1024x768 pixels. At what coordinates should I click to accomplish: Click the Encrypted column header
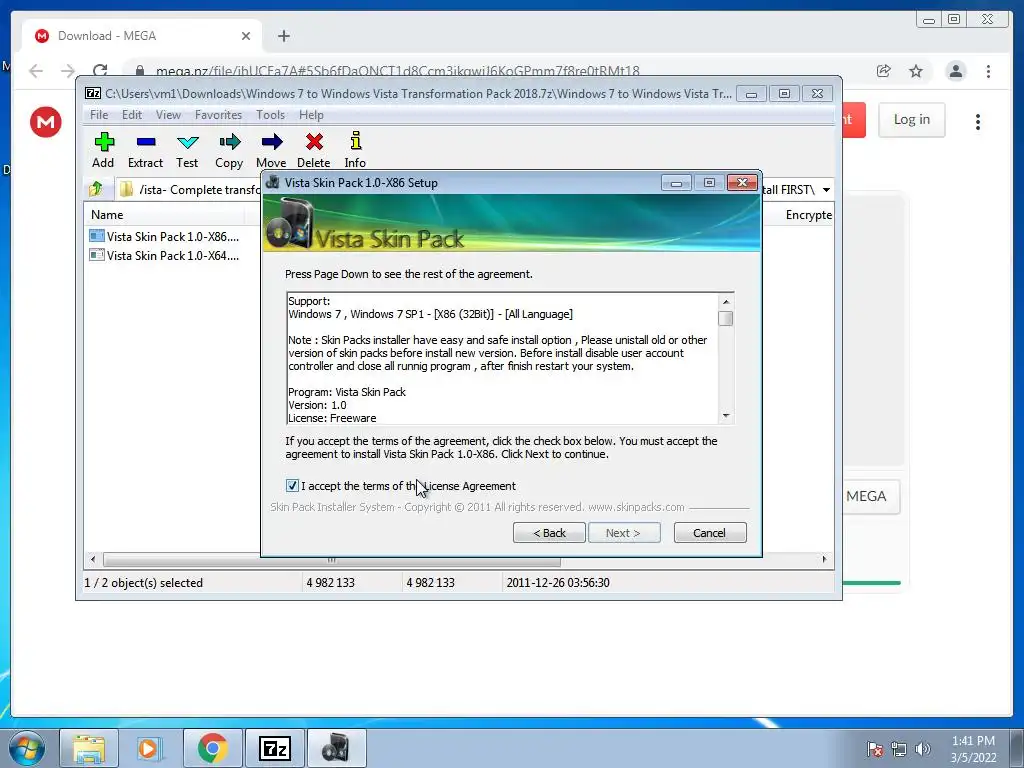pyautogui.click(x=808, y=214)
